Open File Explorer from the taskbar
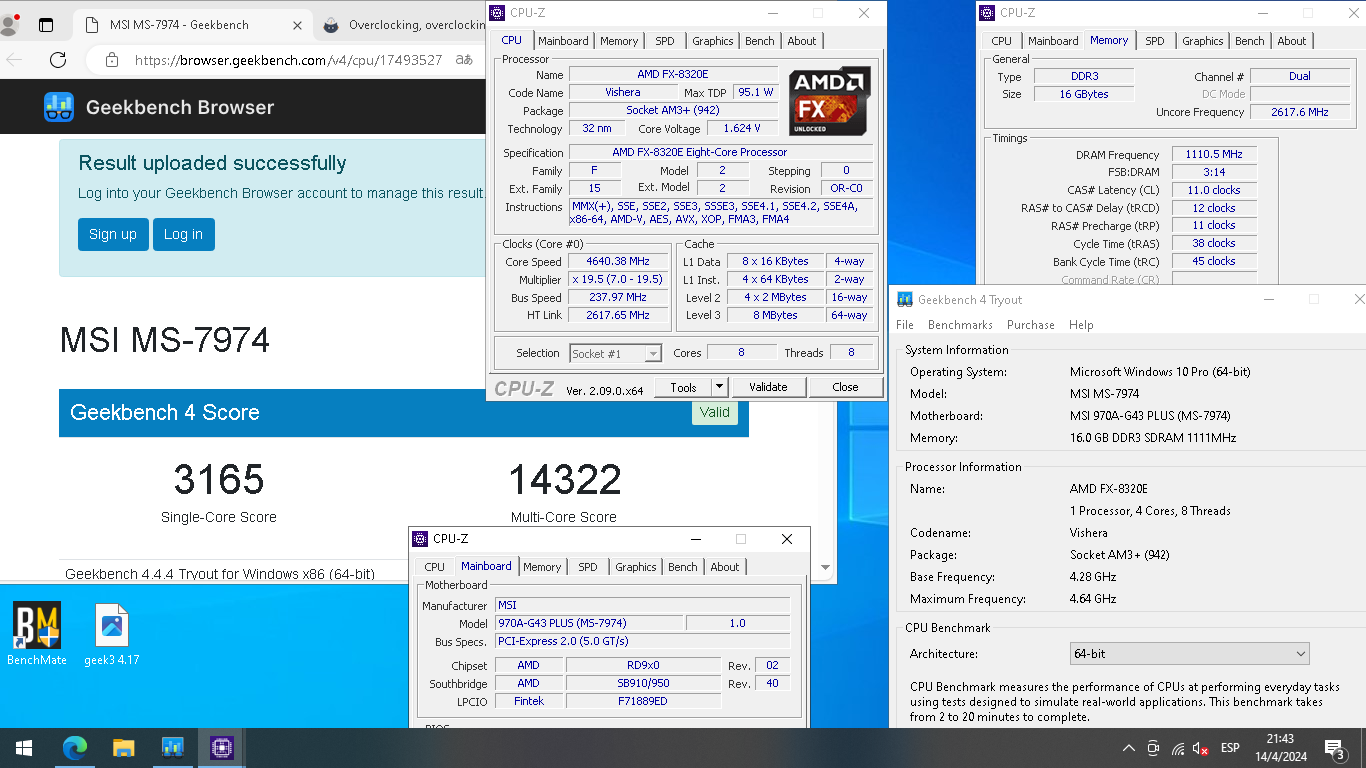 click(x=123, y=748)
